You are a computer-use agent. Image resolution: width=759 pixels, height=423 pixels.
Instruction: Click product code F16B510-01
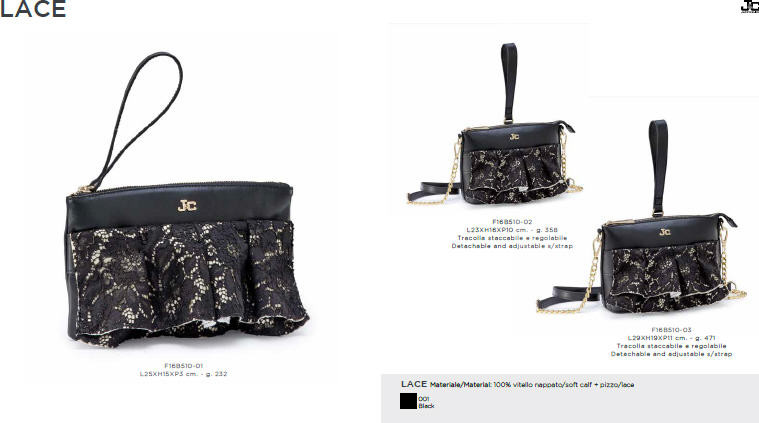coord(183,366)
